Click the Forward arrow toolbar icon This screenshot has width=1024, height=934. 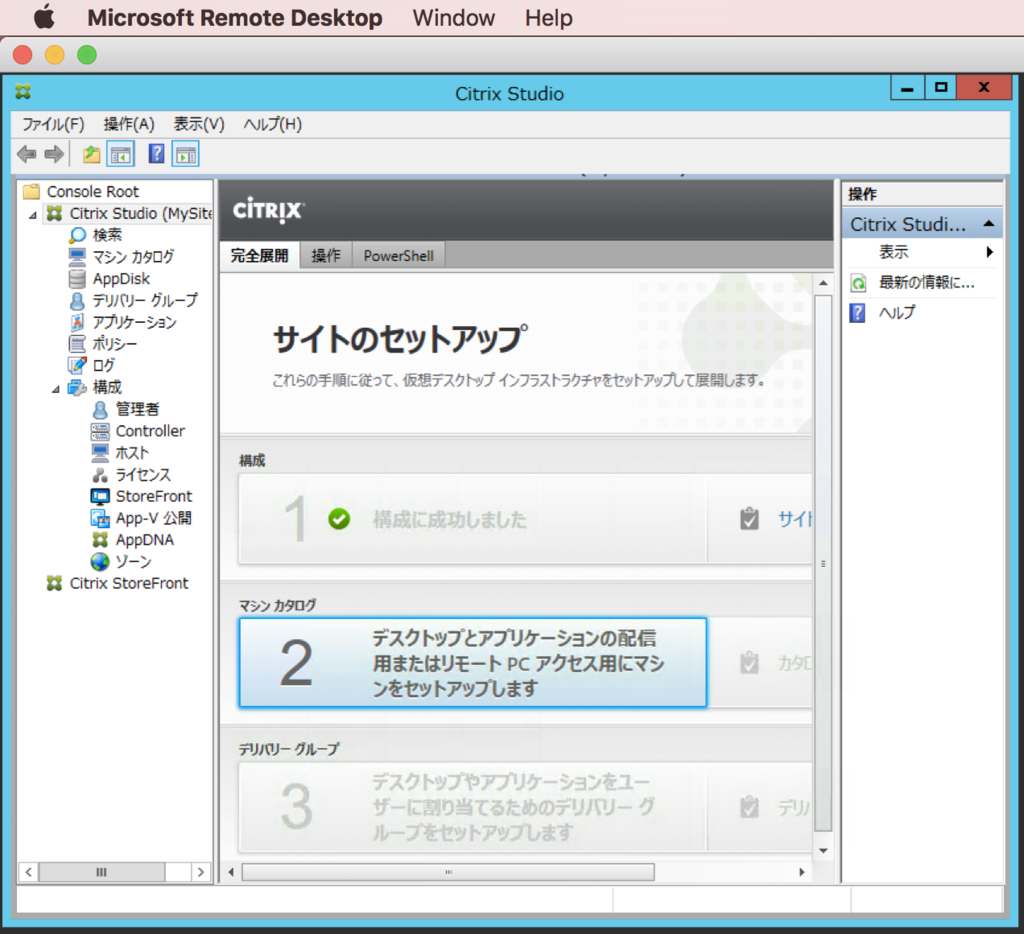tap(54, 155)
